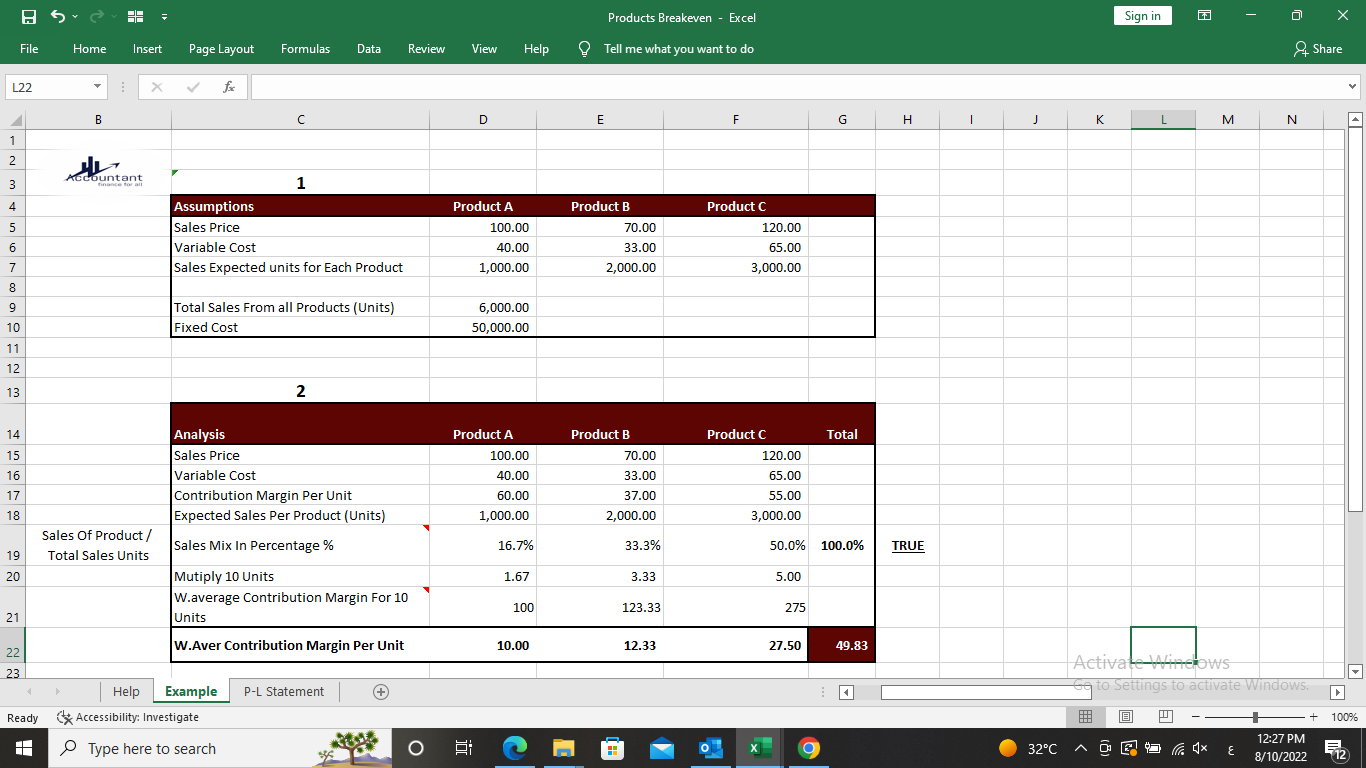Click the Name Box showing L22
This screenshot has height=768, width=1366.
coord(47,87)
